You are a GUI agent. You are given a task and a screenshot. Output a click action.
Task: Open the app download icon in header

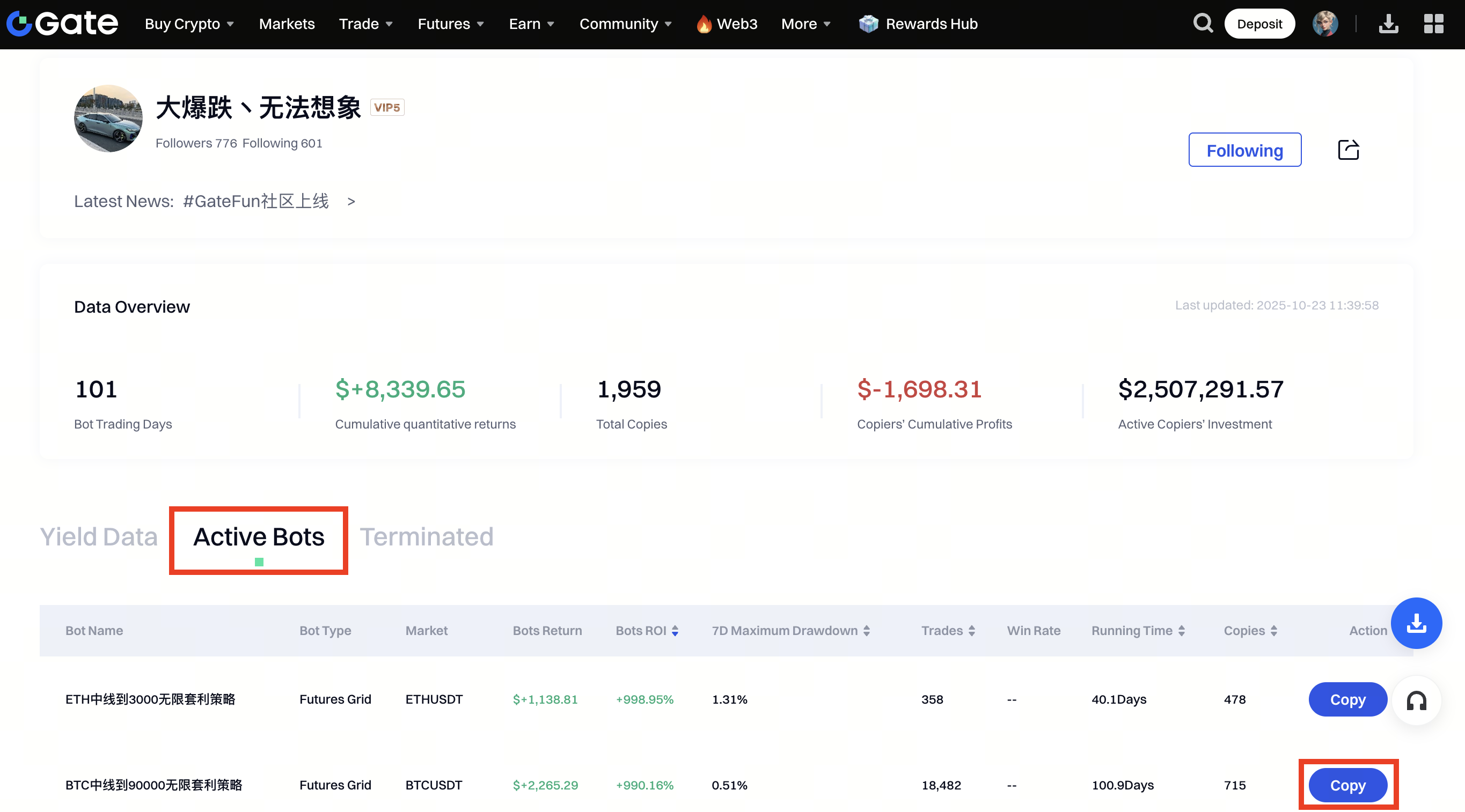tap(1388, 24)
